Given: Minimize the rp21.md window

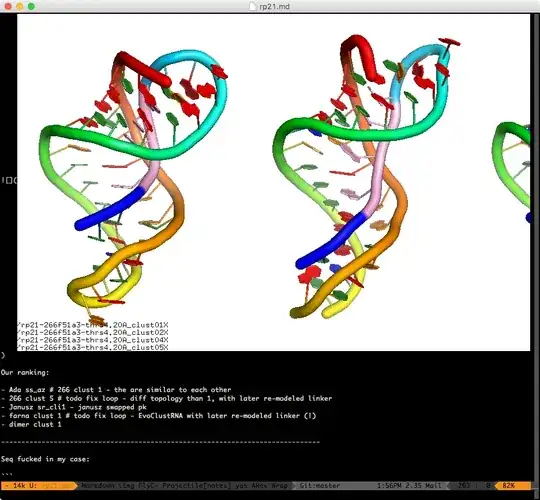Looking at the screenshot, I should (20, 6).
